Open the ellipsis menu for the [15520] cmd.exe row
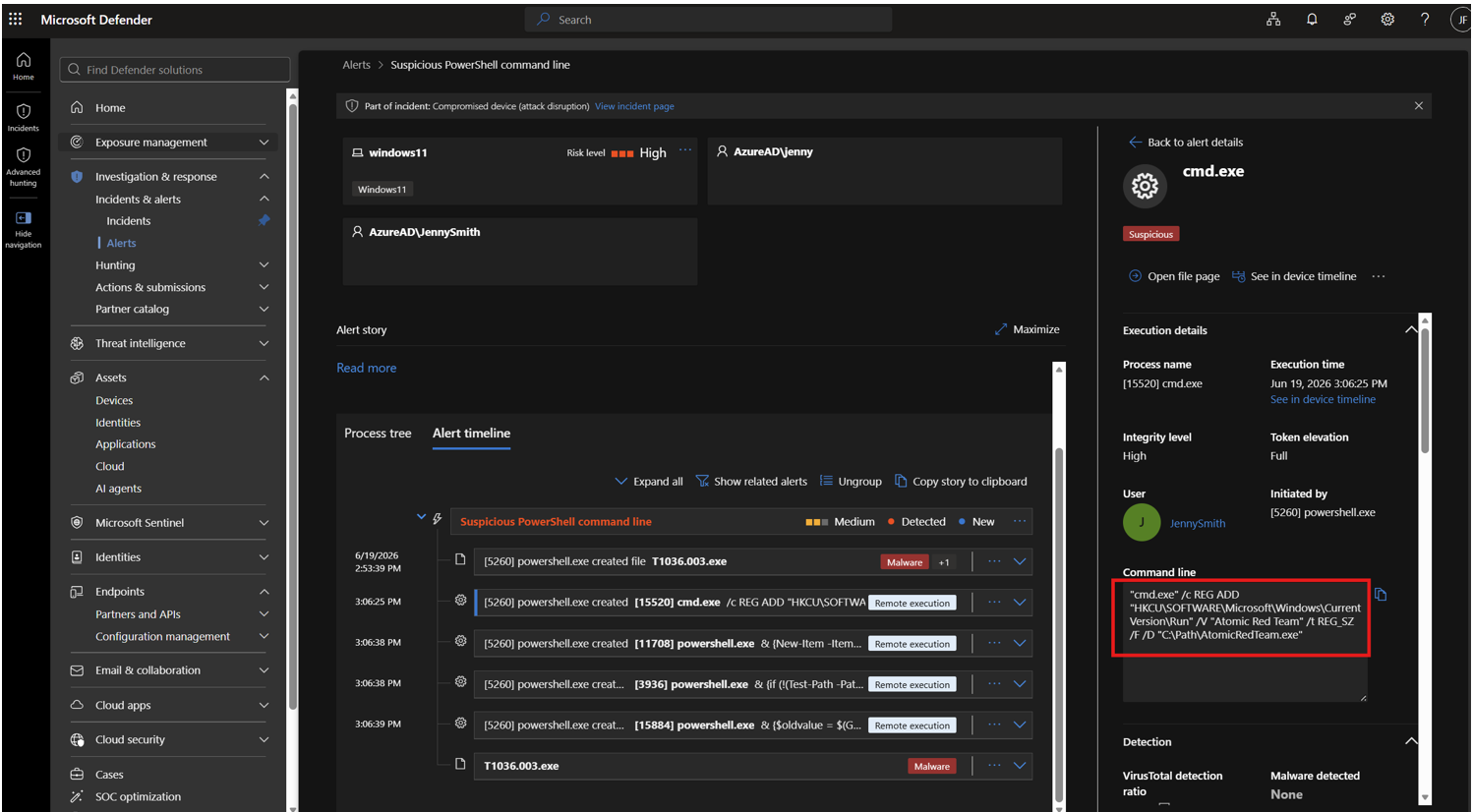This screenshot has width=1473, height=812. pyautogui.click(x=994, y=602)
